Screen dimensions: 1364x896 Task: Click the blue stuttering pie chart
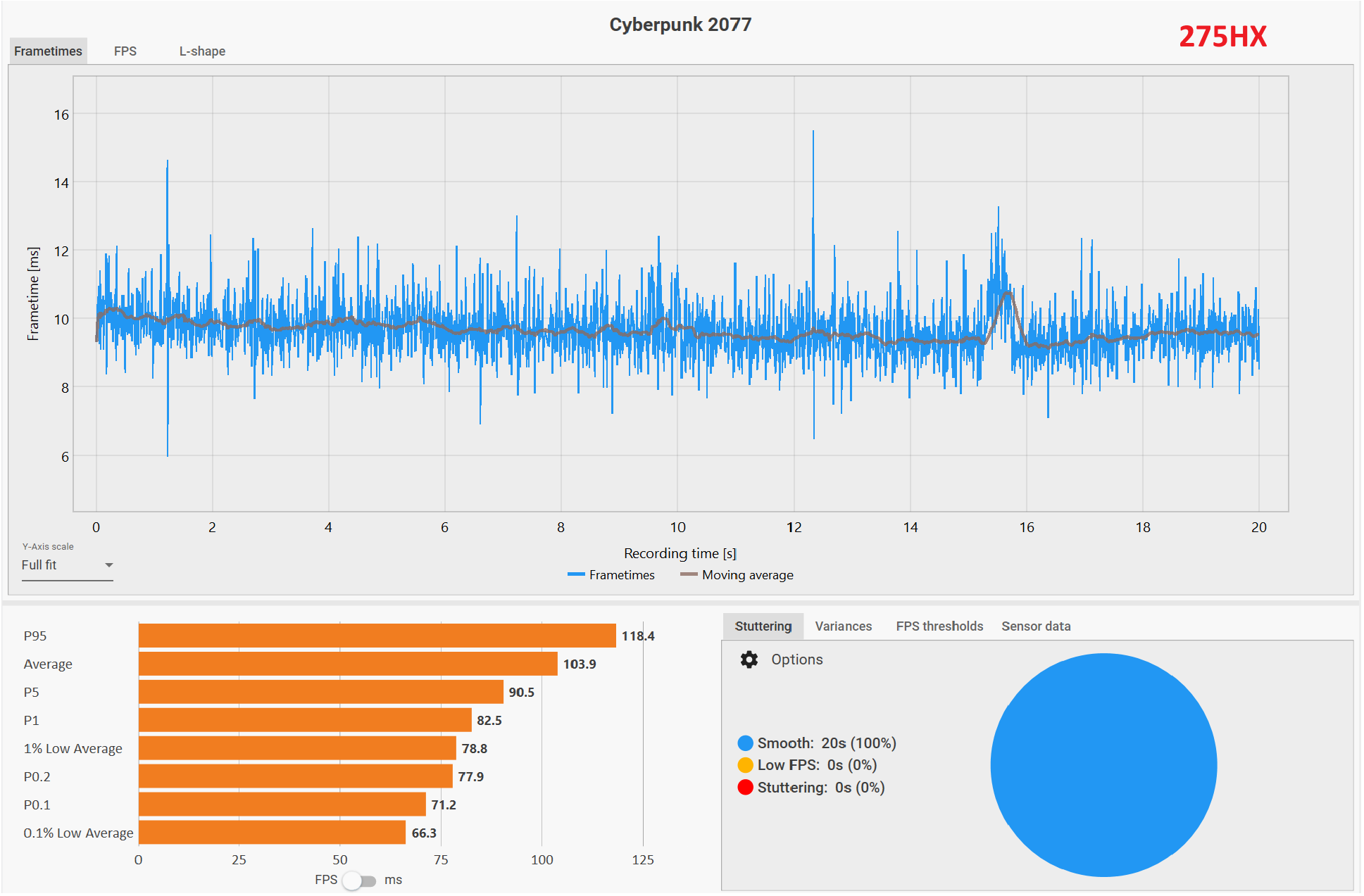pos(1103,765)
